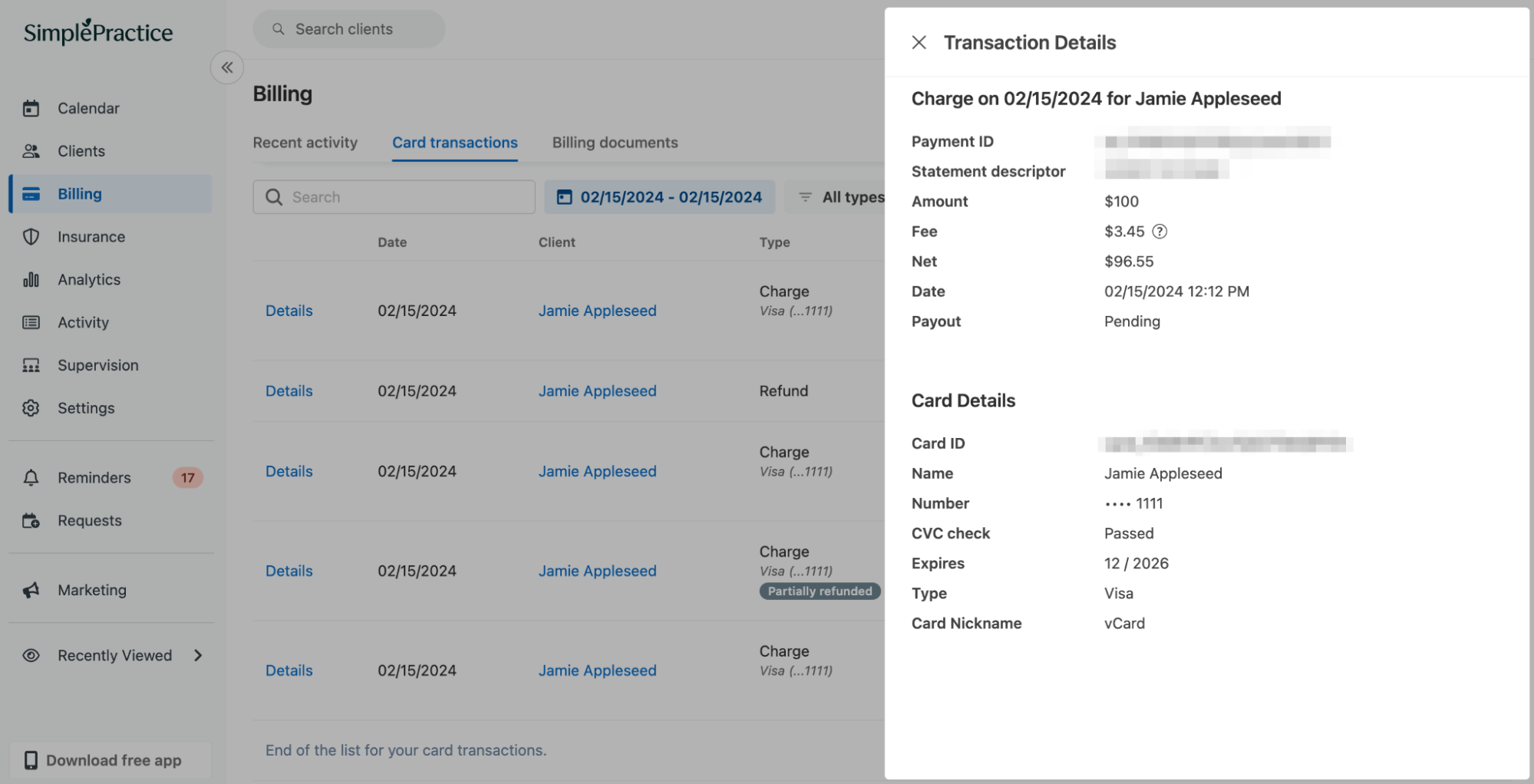The width and height of the screenshot is (1534, 784).
Task: Click the Marketing megaphone icon
Action: tap(31, 590)
